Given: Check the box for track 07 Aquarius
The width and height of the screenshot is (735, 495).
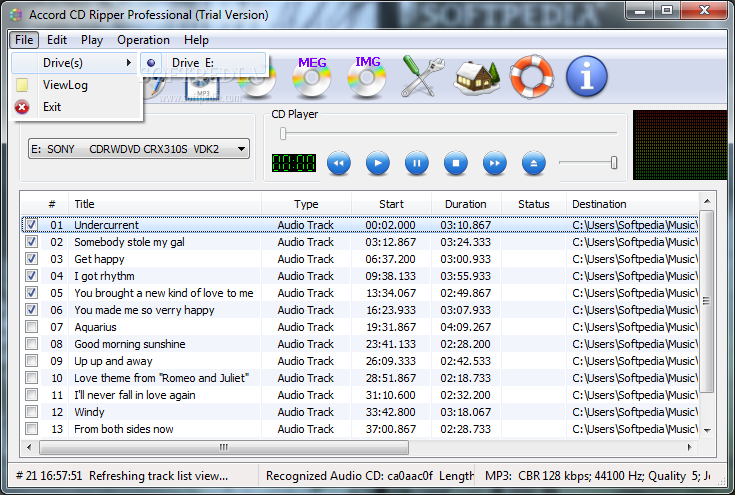Looking at the screenshot, I should 31,327.
